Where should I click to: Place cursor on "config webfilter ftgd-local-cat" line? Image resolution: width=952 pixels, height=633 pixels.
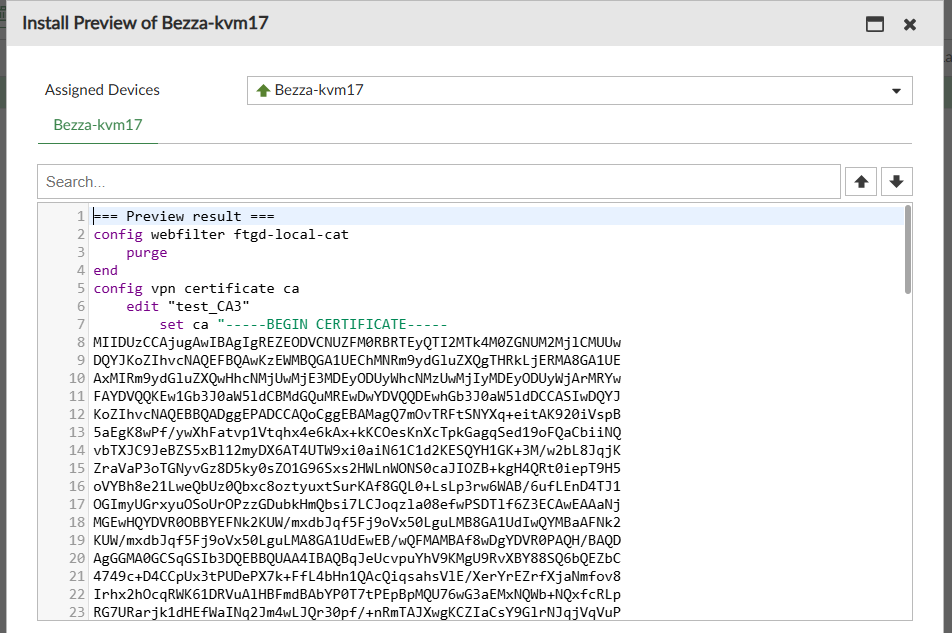point(221,235)
